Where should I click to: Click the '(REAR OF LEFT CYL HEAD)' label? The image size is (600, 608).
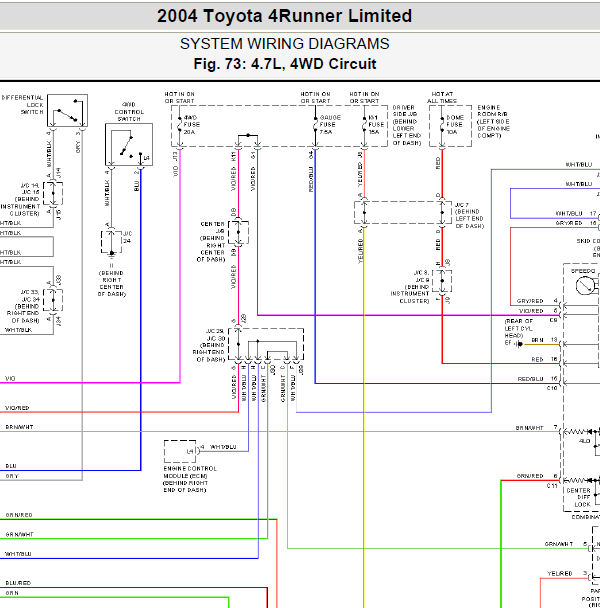pos(519,328)
